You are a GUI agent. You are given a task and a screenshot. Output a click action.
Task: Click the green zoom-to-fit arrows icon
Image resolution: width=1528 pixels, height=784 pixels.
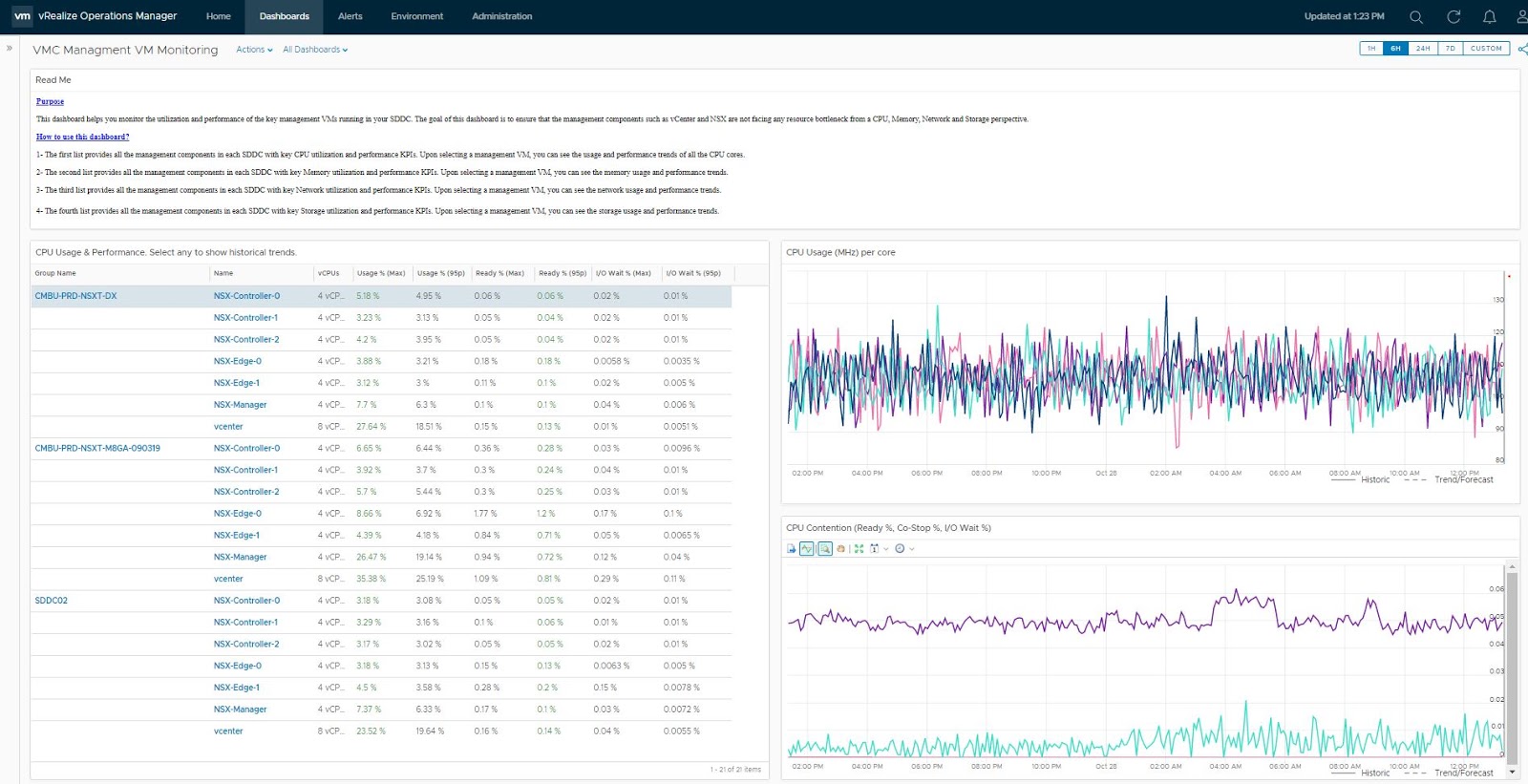click(859, 549)
